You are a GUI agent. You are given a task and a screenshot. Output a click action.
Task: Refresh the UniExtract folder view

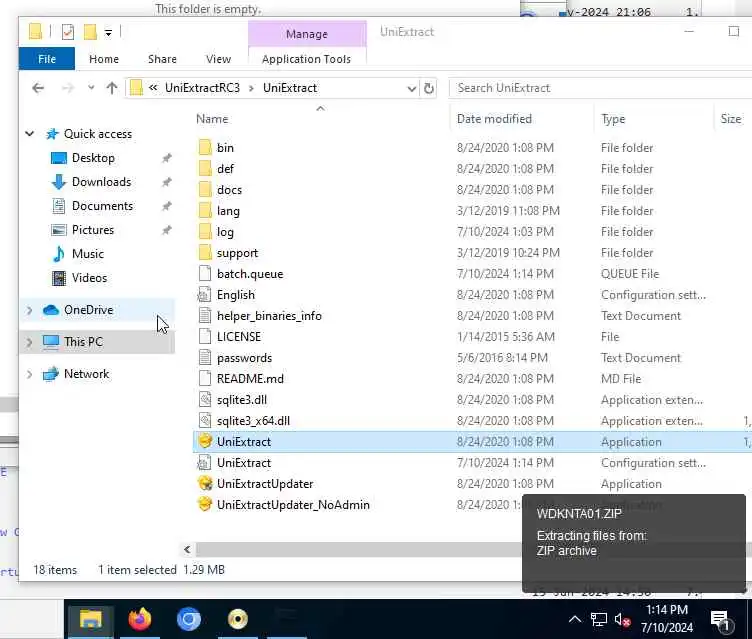click(x=429, y=88)
